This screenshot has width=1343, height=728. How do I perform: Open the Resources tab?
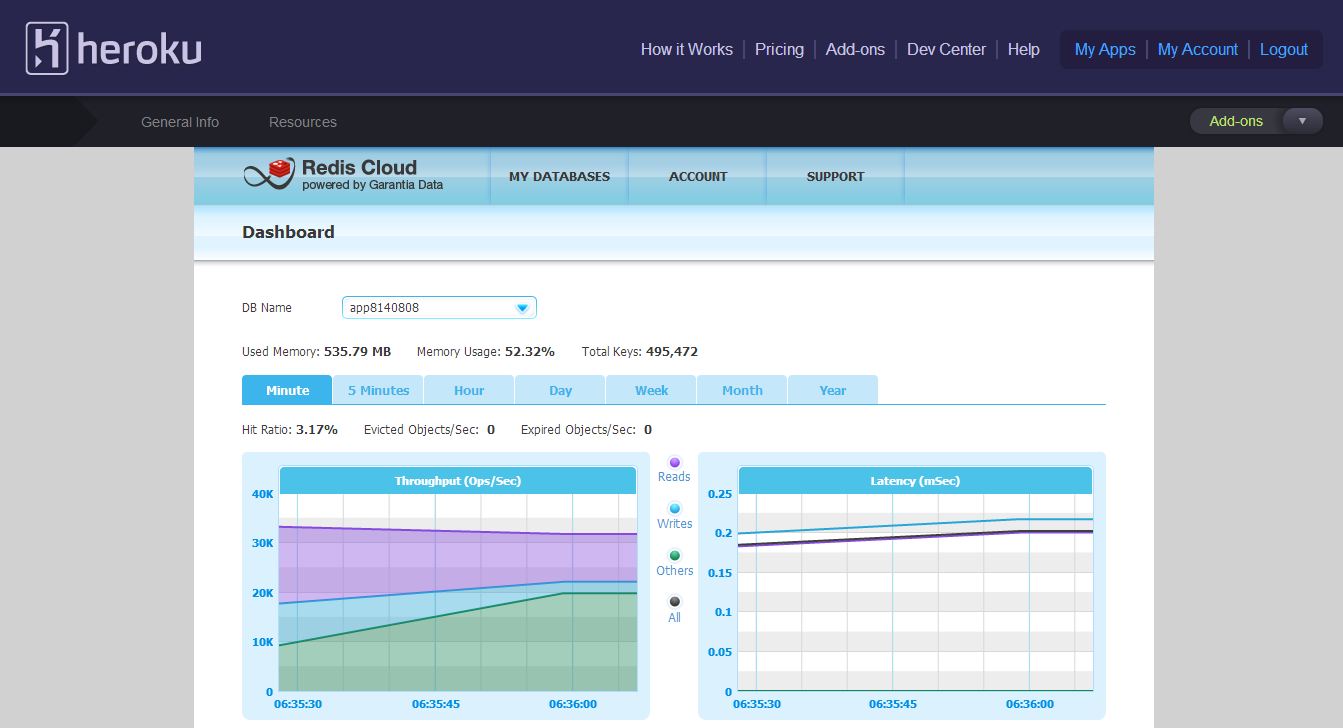click(x=303, y=122)
